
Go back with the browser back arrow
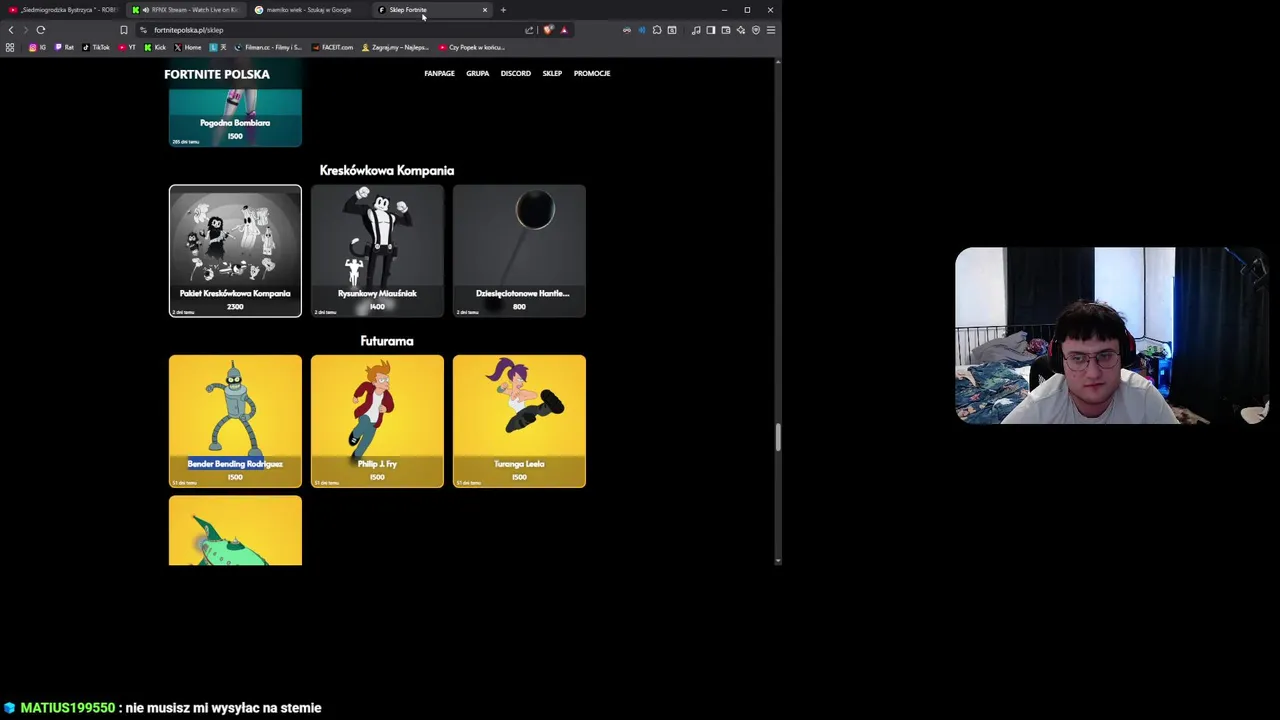pos(11,30)
